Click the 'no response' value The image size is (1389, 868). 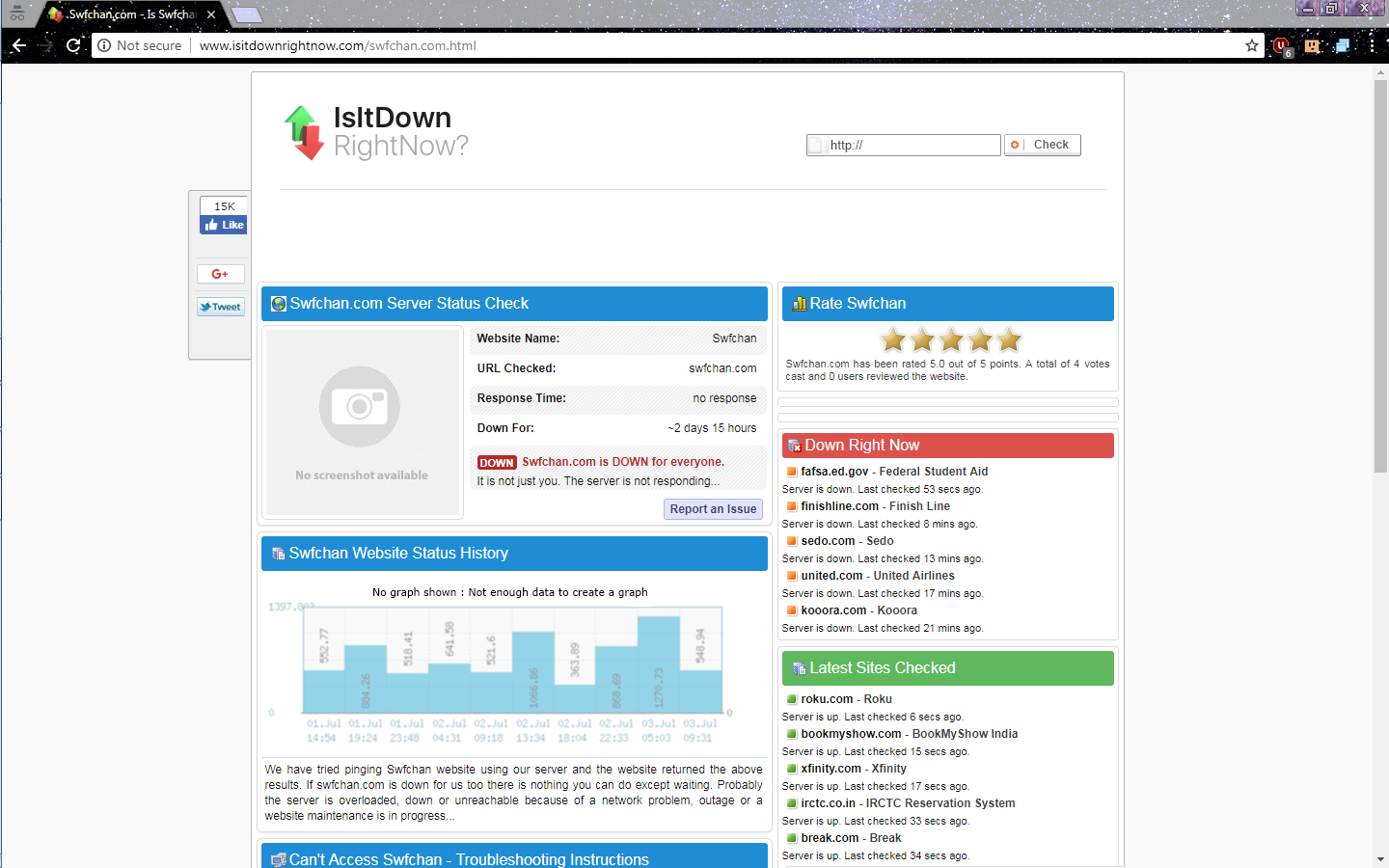(724, 398)
